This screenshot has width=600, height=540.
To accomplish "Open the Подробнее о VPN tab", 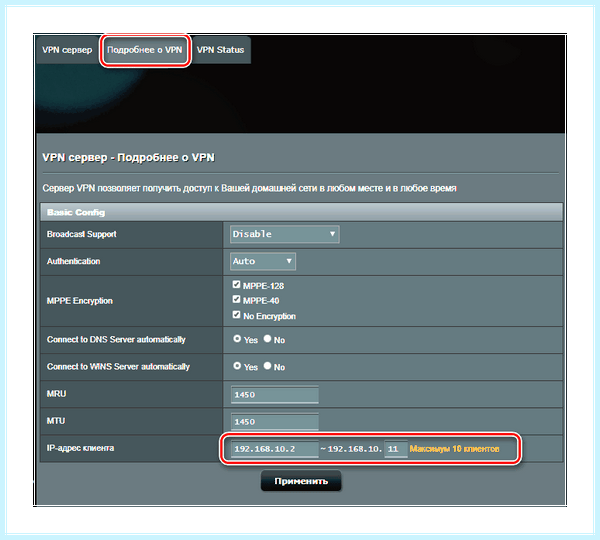I will (145, 50).
